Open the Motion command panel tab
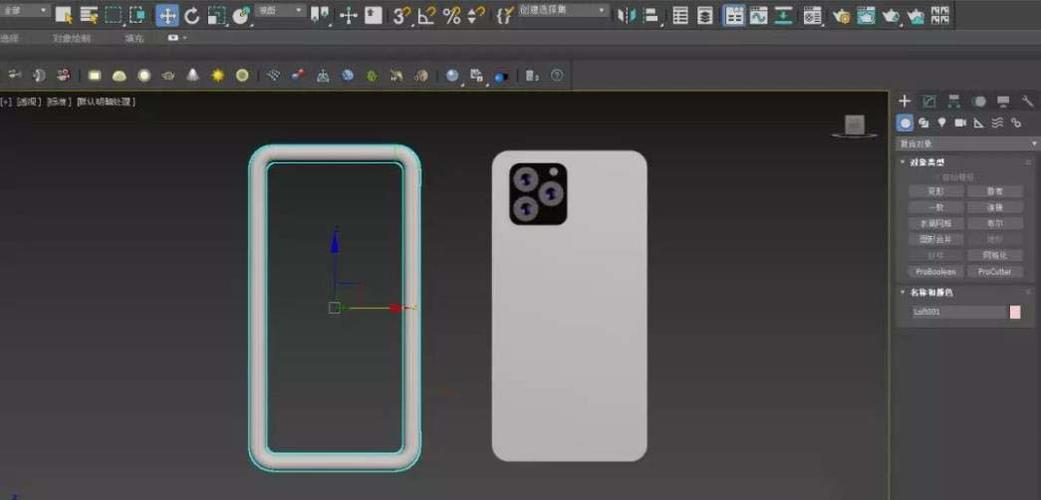This screenshot has height=500, width=1041. [x=979, y=101]
